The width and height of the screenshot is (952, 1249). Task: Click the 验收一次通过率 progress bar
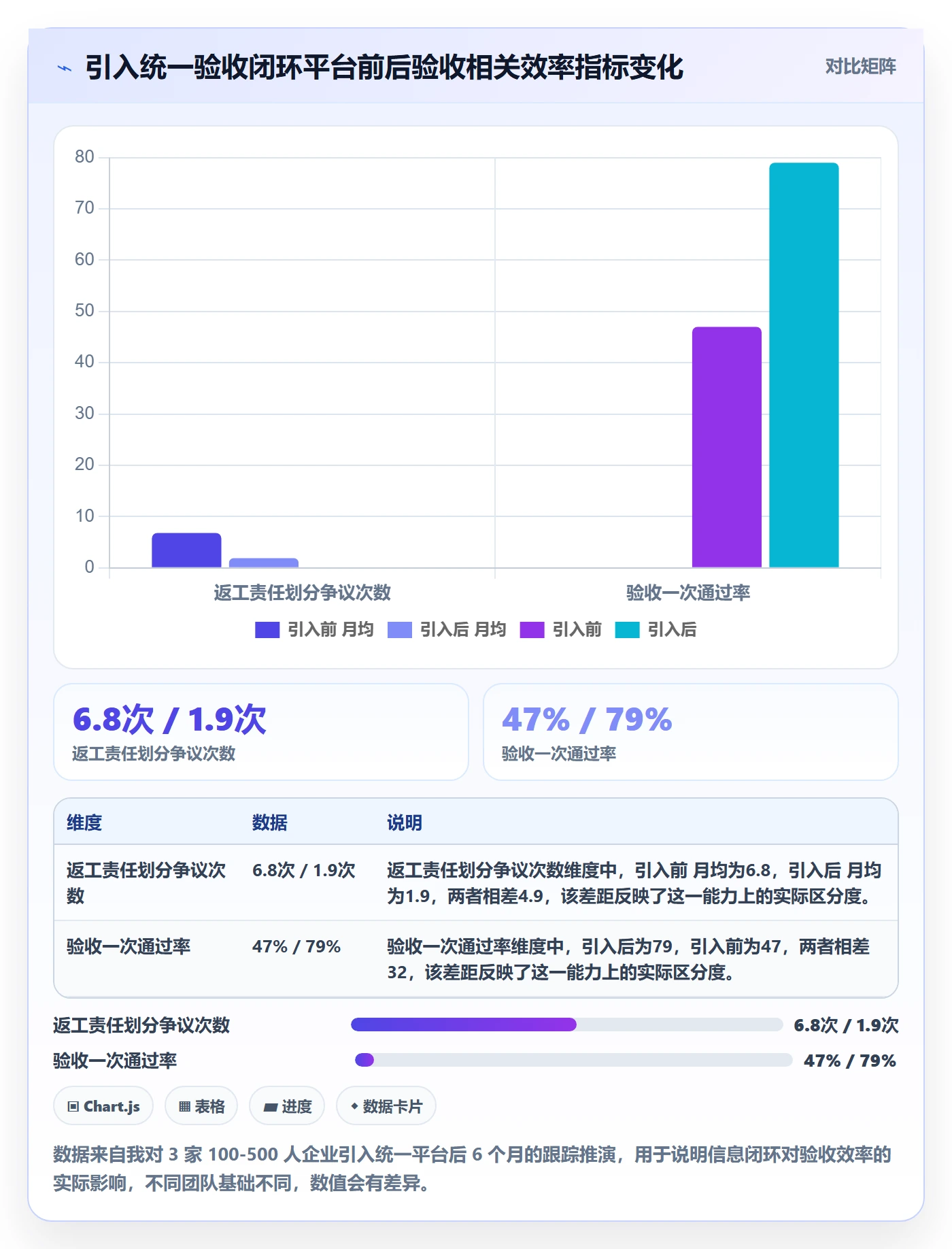[x=574, y=1060]
